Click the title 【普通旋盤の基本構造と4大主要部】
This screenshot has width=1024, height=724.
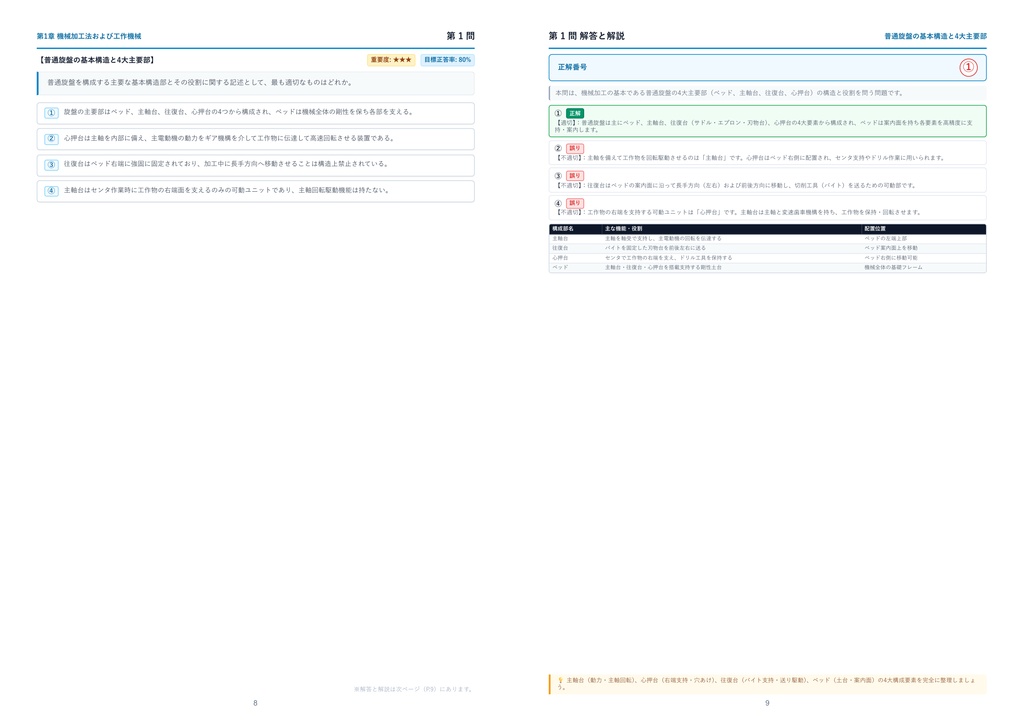(97, 60)
